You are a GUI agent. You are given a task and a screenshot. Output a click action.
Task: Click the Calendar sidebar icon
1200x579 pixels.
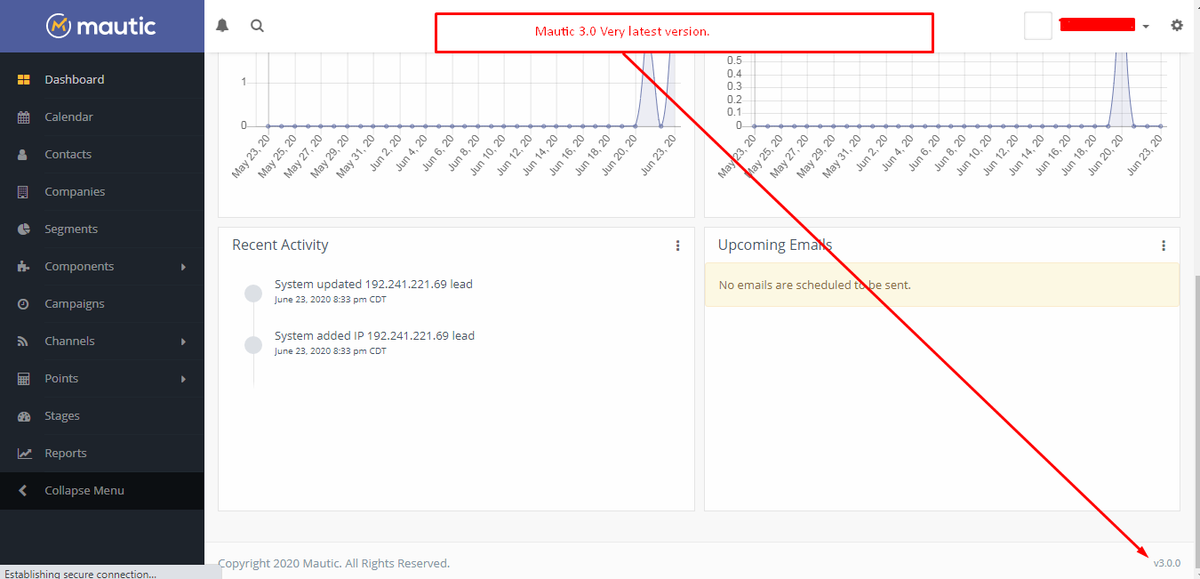tap(24, 117)
